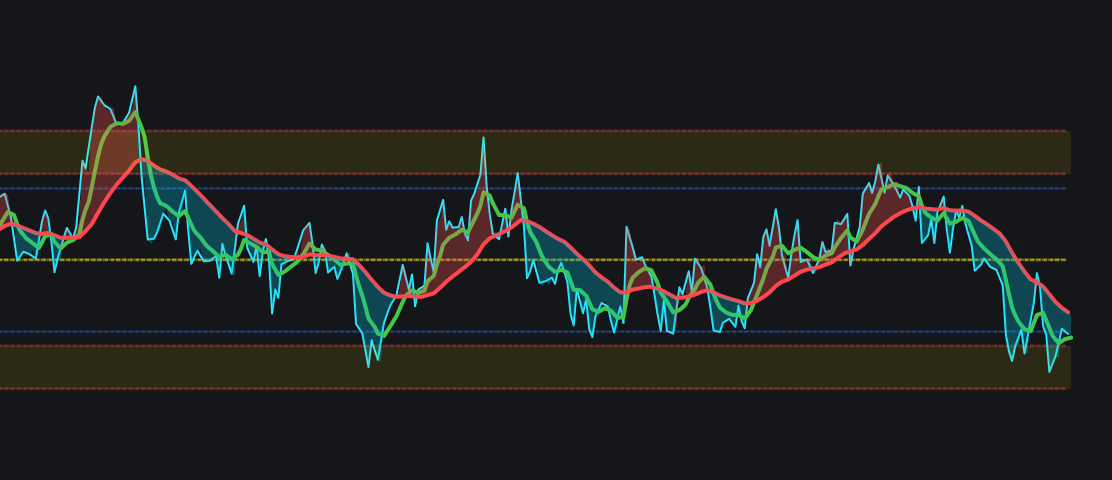Click the red line plateau on the right side
1112x480 pixels.
pos(930,208)
